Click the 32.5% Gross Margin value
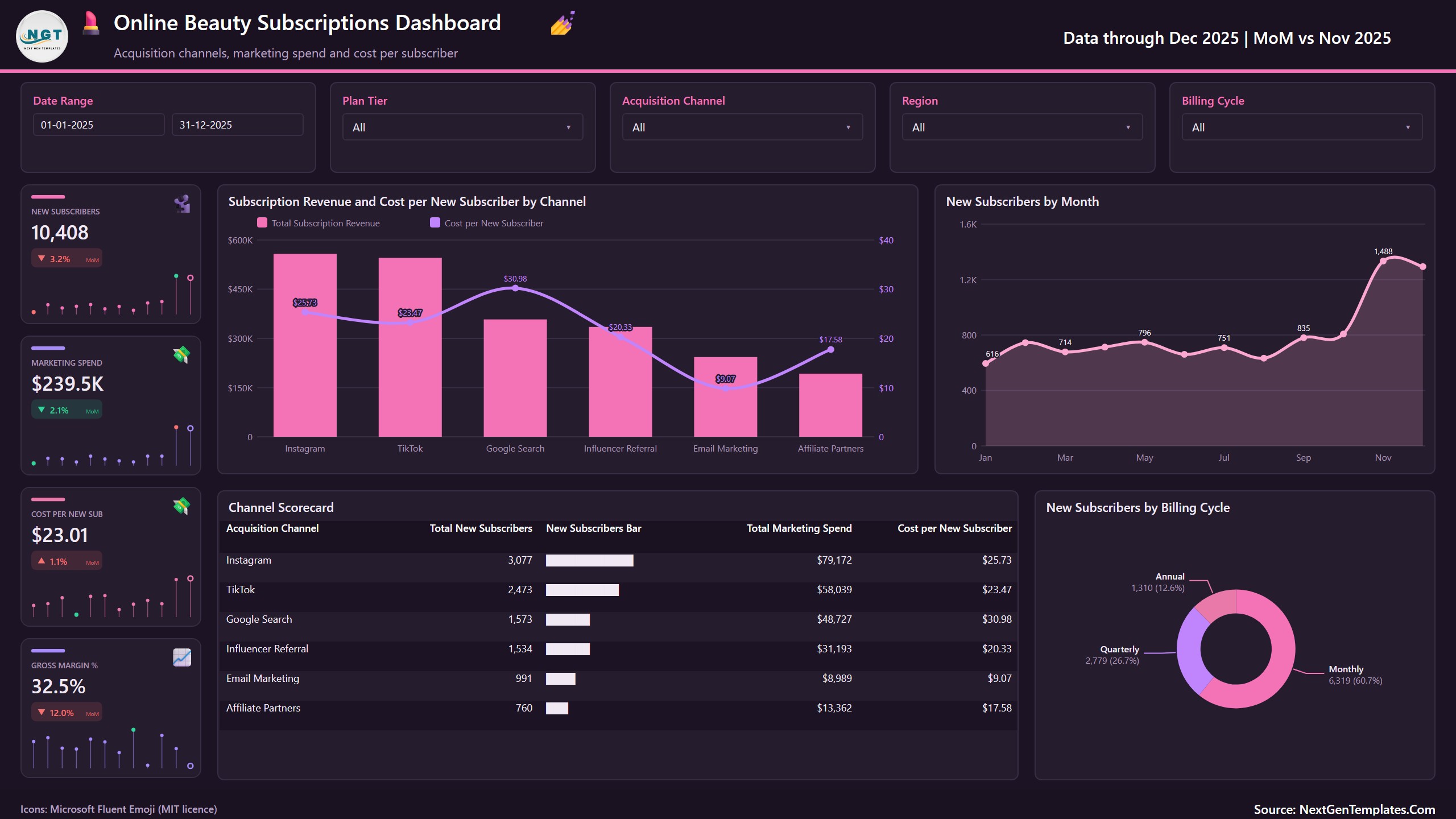The image size is (1456, 819). pyautogui.click(x=59, y=686)
